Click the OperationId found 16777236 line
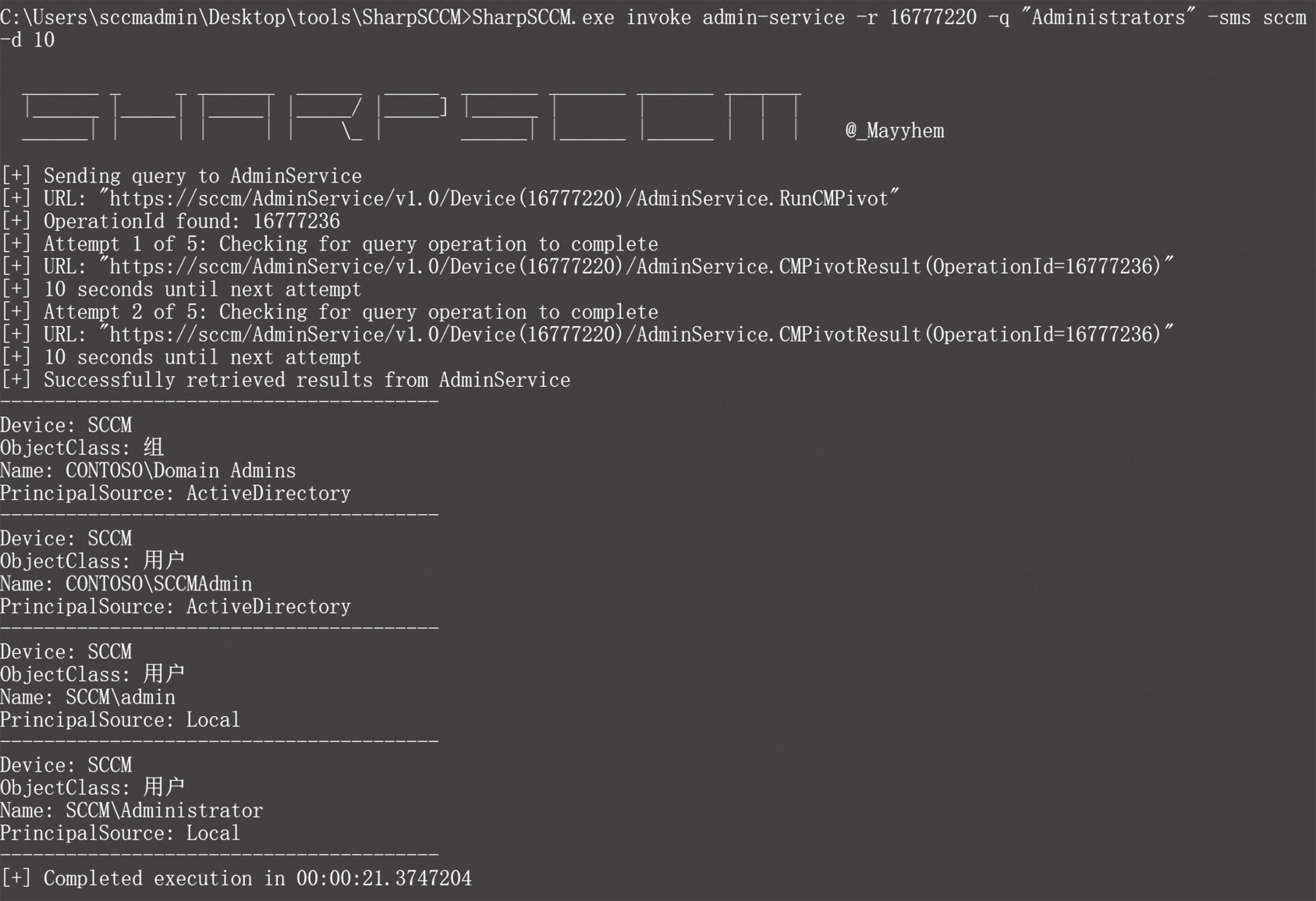The height and width of the screenshot is (901, 1316). point(170,221)
